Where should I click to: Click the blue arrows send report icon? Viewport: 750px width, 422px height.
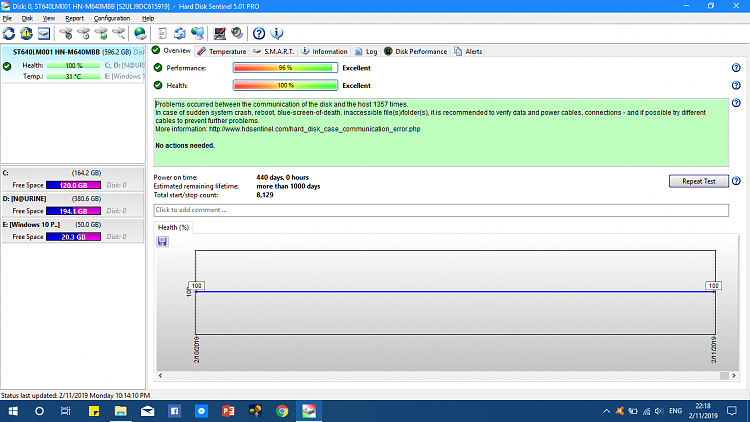click(180, 33)
